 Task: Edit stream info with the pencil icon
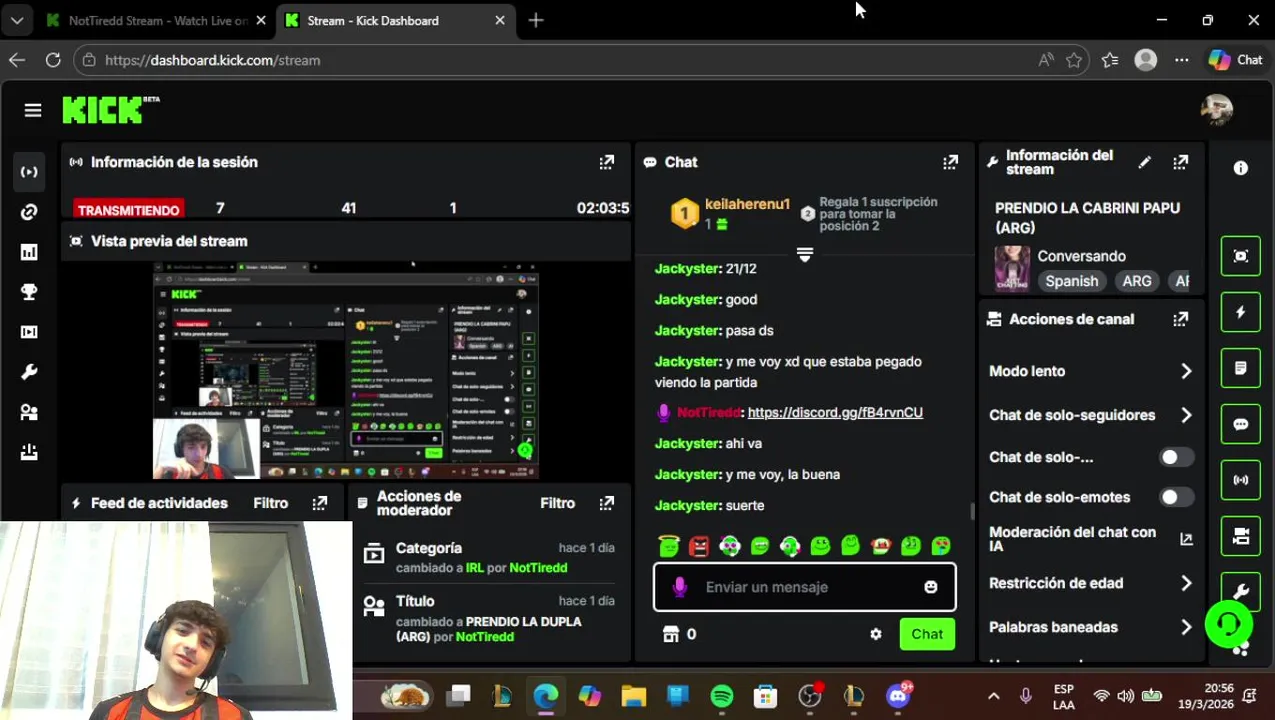click(1144, 162)
